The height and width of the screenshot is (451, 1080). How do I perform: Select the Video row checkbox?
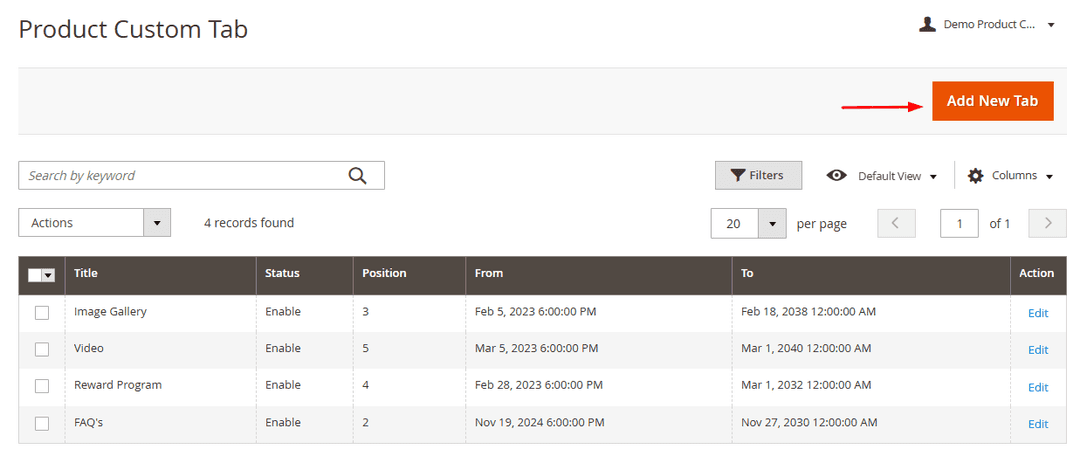click(42, 349)
